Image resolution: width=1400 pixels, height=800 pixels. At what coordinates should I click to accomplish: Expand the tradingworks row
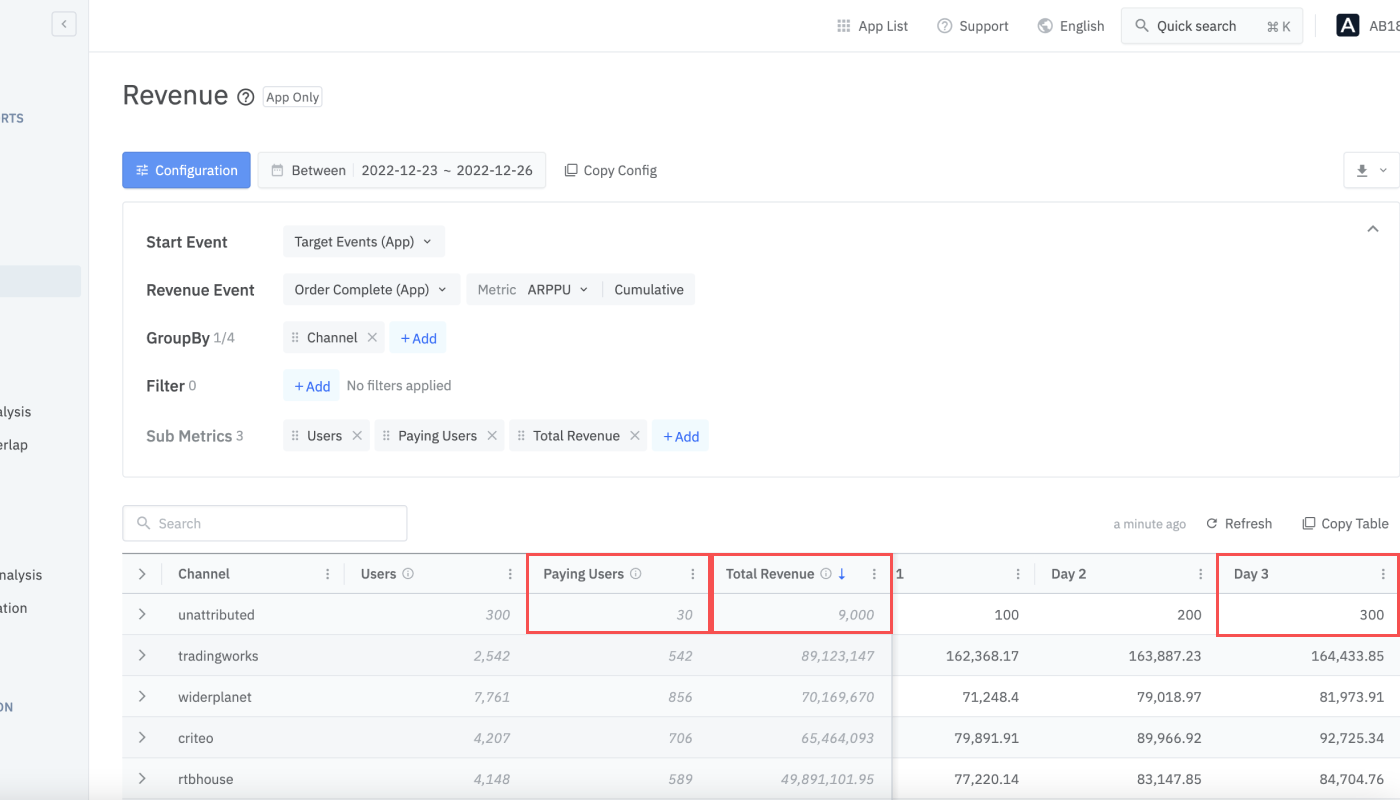coord(142,656)
